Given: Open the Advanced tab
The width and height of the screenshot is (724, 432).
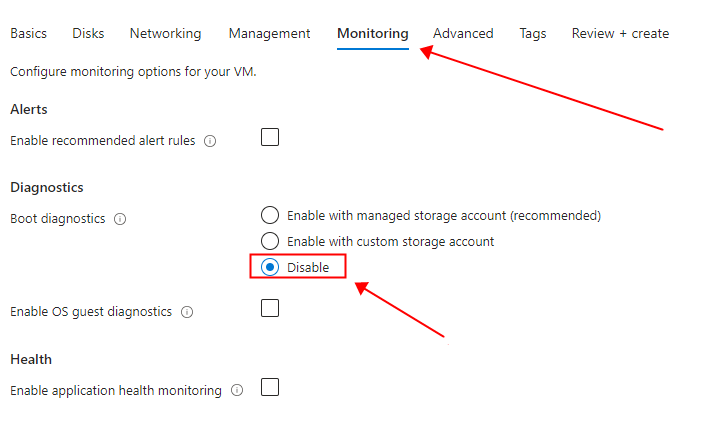Looking at the screenshot, I should (463, 33).
